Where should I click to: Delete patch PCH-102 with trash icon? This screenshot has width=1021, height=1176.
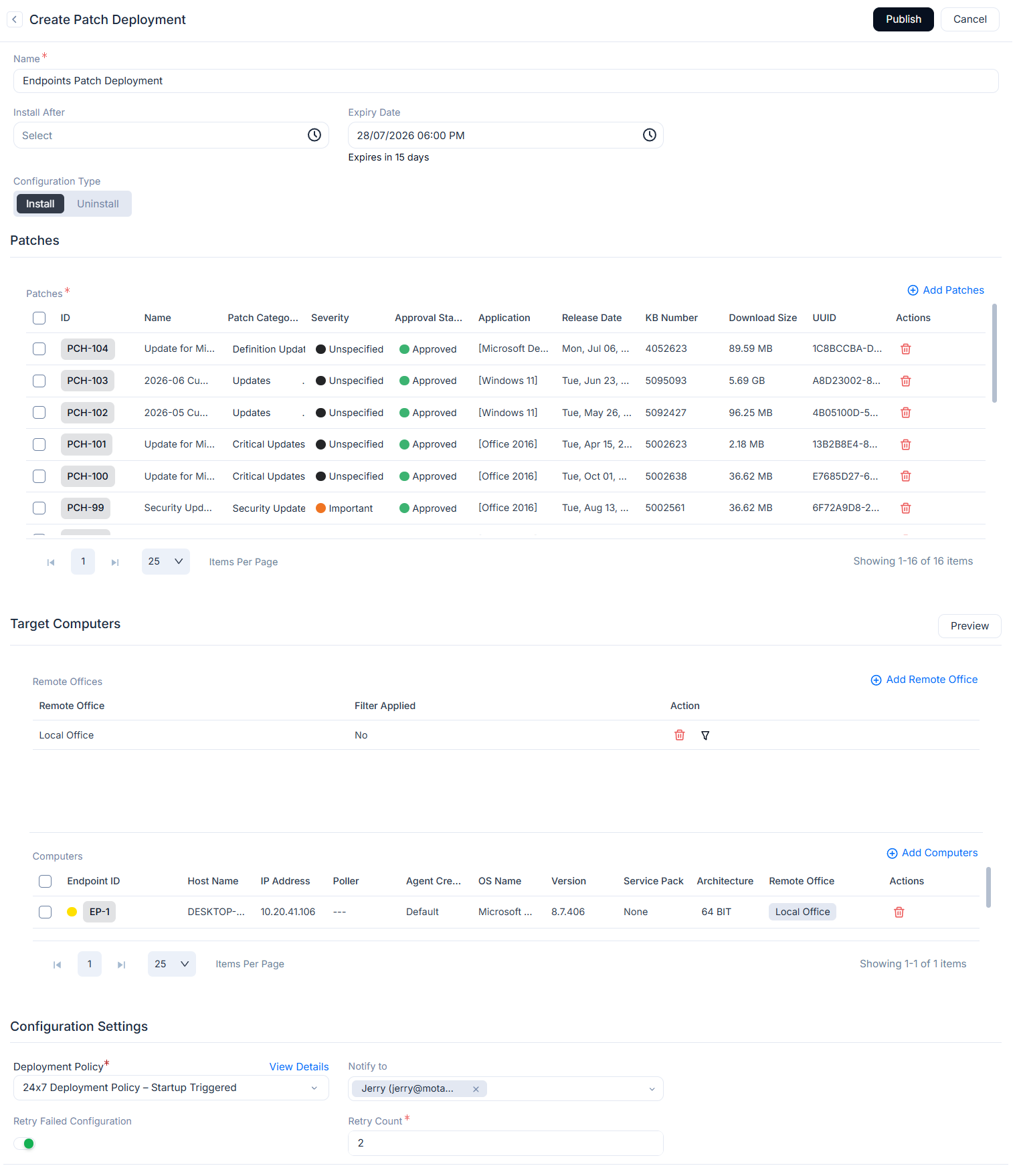(x=906, y=413)
